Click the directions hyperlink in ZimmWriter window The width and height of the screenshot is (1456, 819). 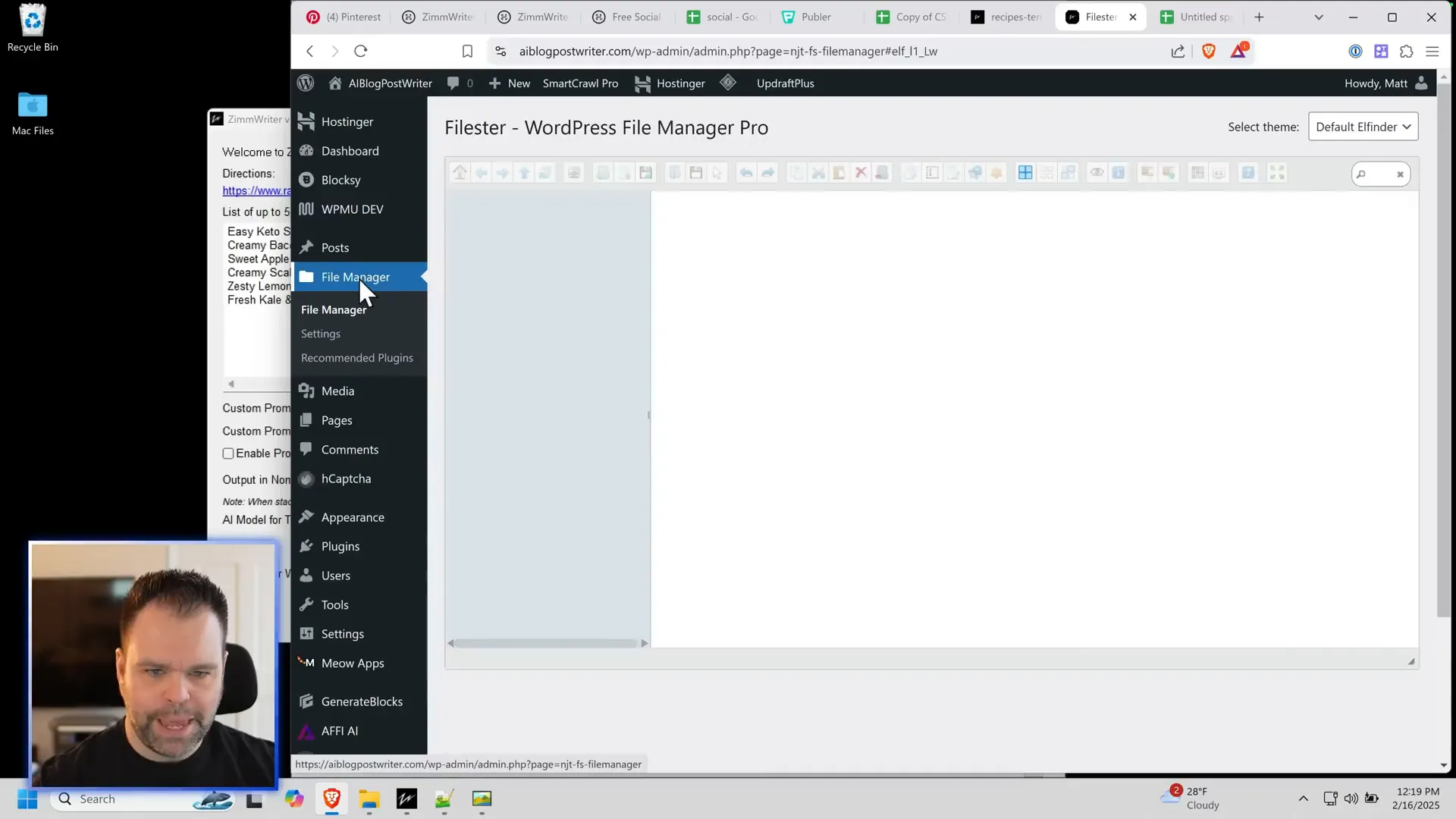coord(256,191)
